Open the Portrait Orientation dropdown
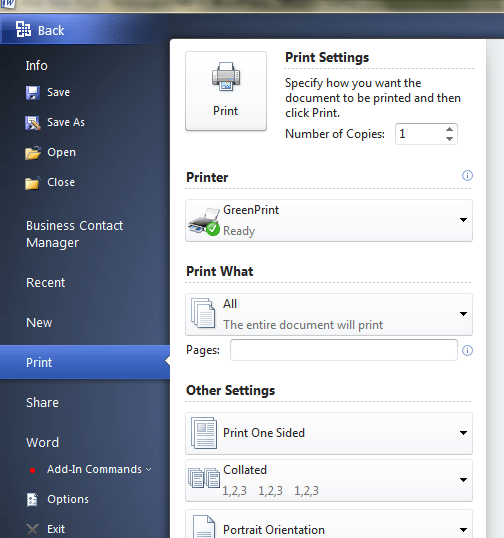This screenshot has height=538, width=504. click(x=329, y=525)
